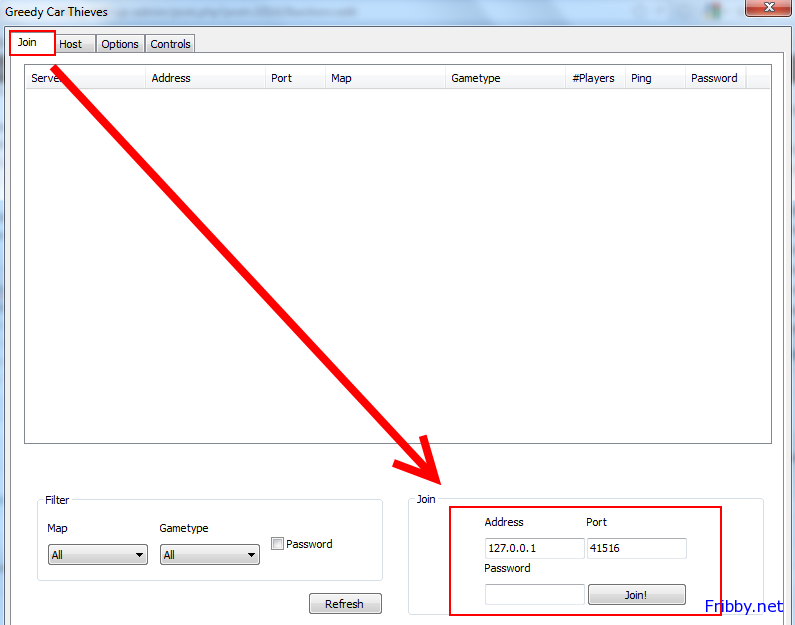Sort by the Gametype column header
The image size is (795, 625).
[x=505, y=78]
